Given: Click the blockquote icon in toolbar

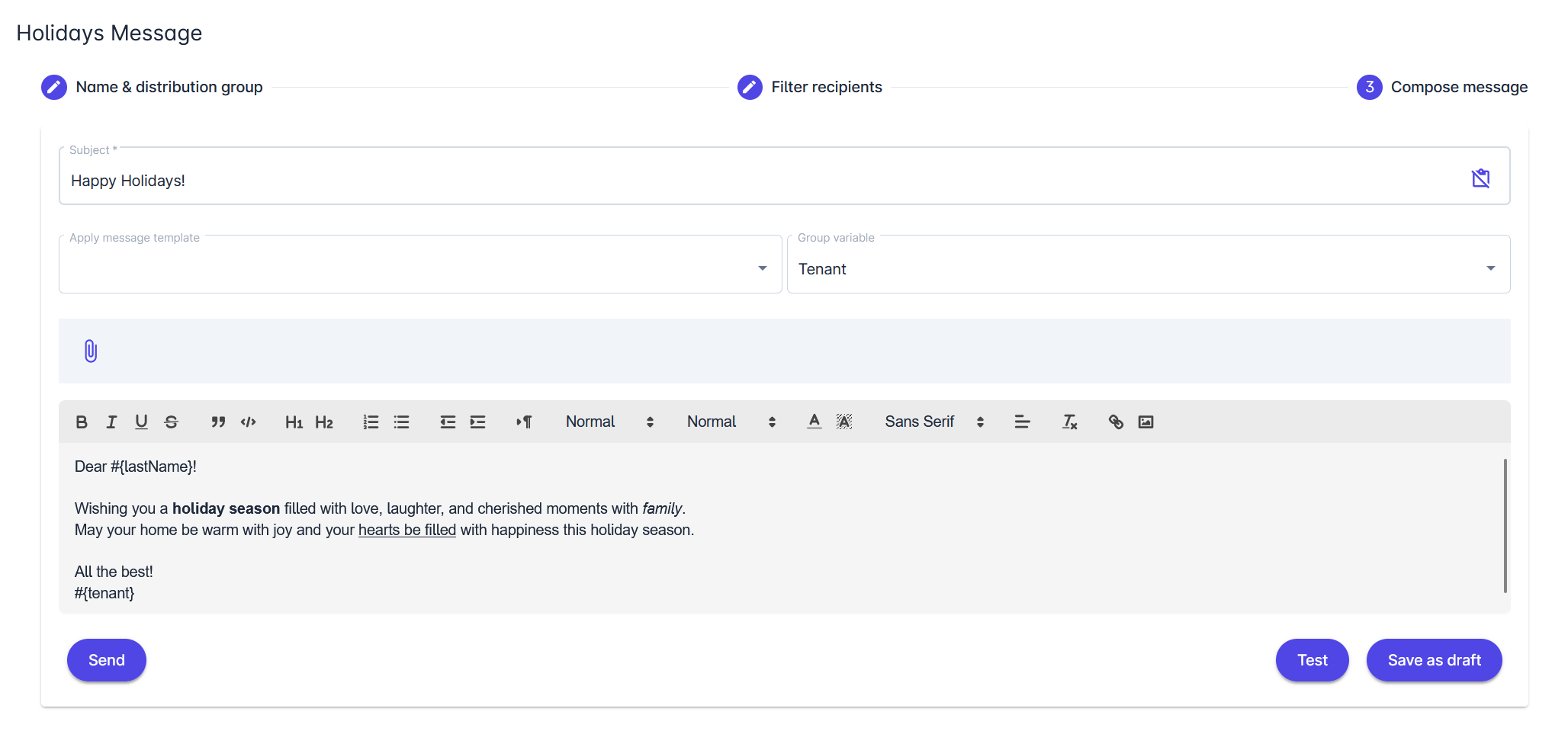Looking at the screenshot, I should [x=218, y=422].
